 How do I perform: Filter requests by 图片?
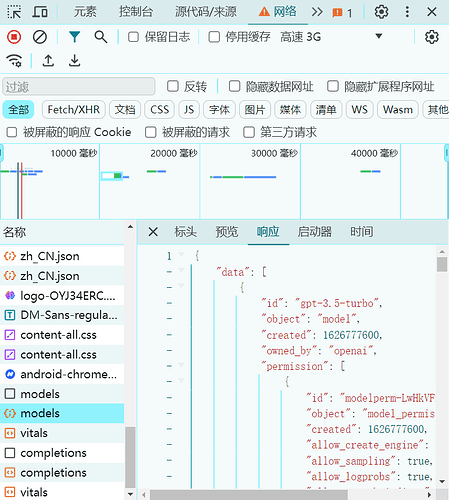click(x=255, y=110)
